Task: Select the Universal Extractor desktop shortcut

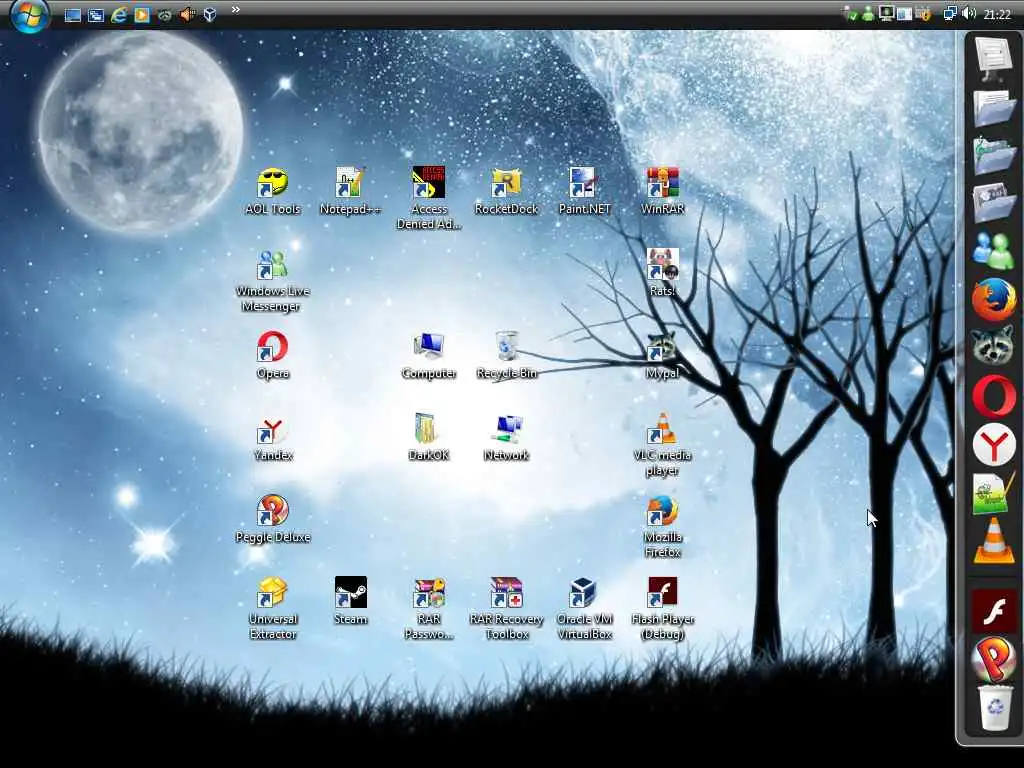Action: 272,609
